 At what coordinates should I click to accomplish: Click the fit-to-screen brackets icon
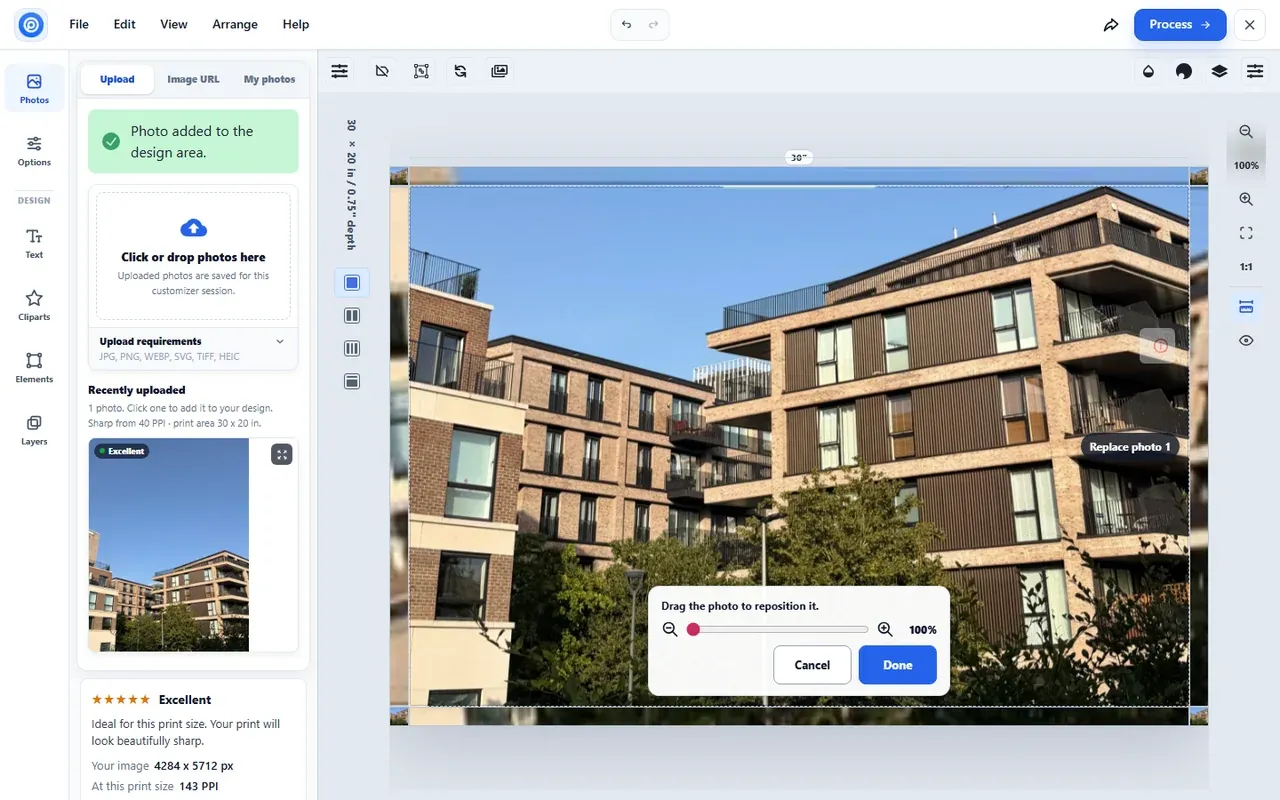(x=1246, y=233)
